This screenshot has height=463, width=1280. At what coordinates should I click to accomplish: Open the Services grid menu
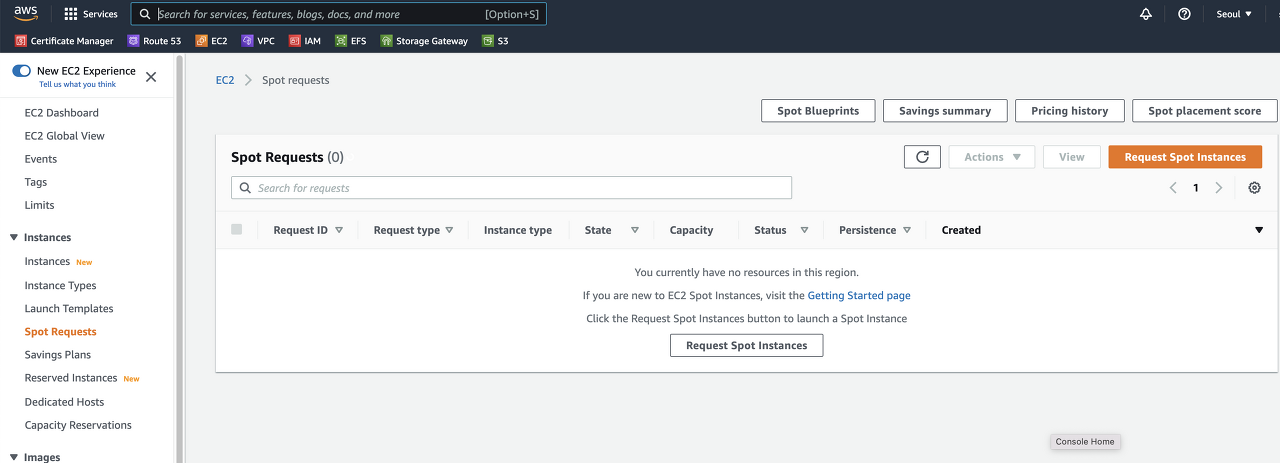[91, 14]
